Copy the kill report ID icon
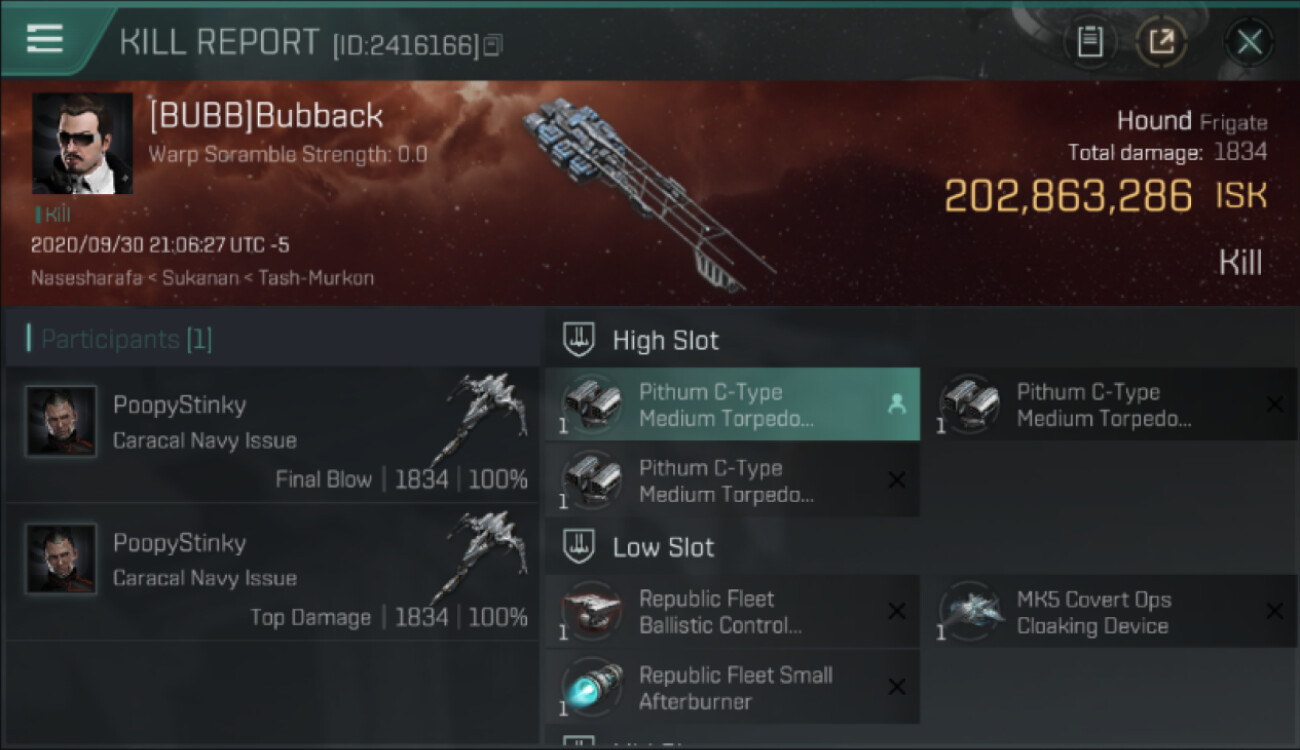 [492, 45]
